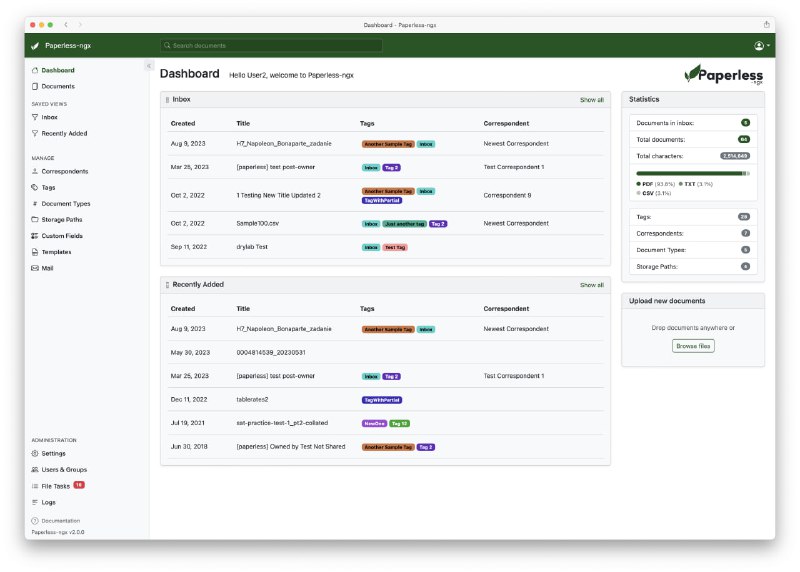Screen dimensions: 800x572
Task: Click the Browse files button
Action: click(x=693, y=346)
